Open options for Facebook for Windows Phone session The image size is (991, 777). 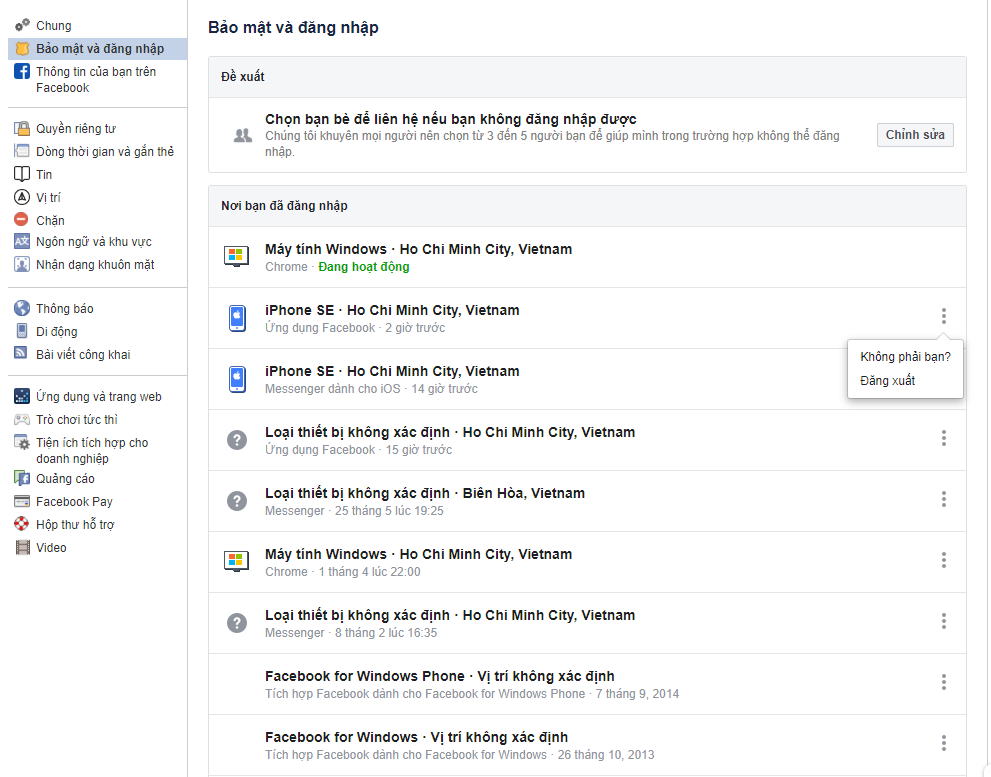(944, 682)
